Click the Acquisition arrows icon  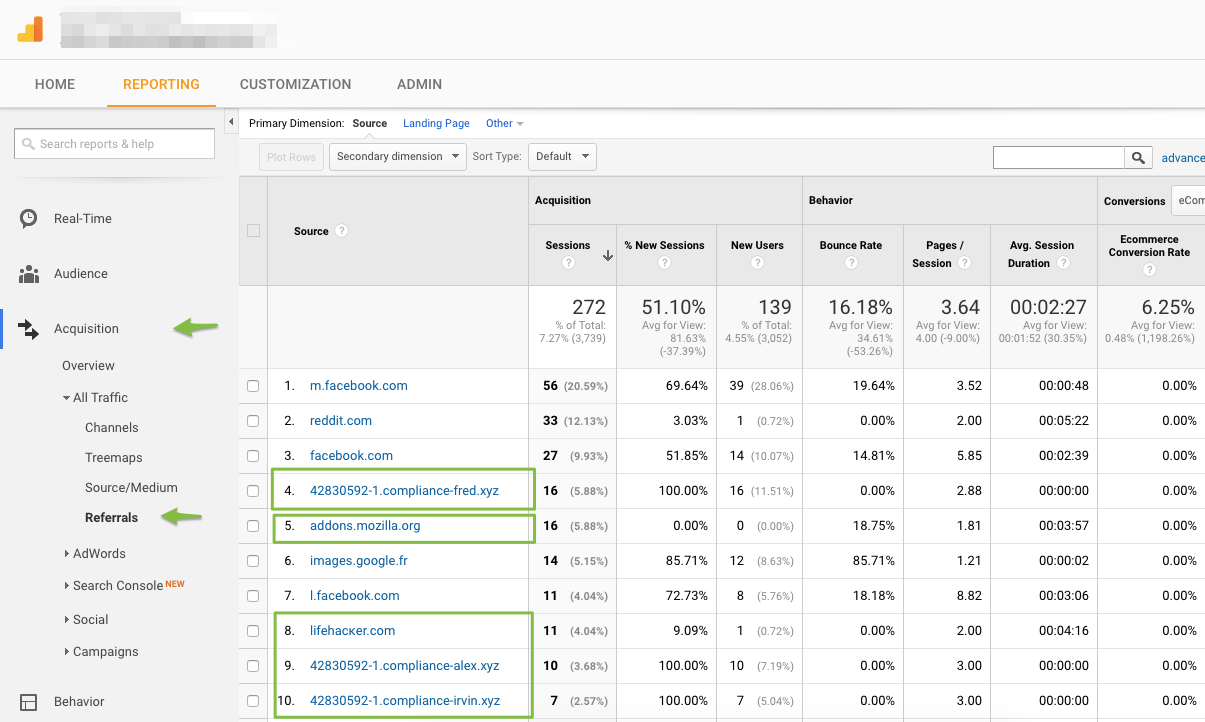pos(29,329)
